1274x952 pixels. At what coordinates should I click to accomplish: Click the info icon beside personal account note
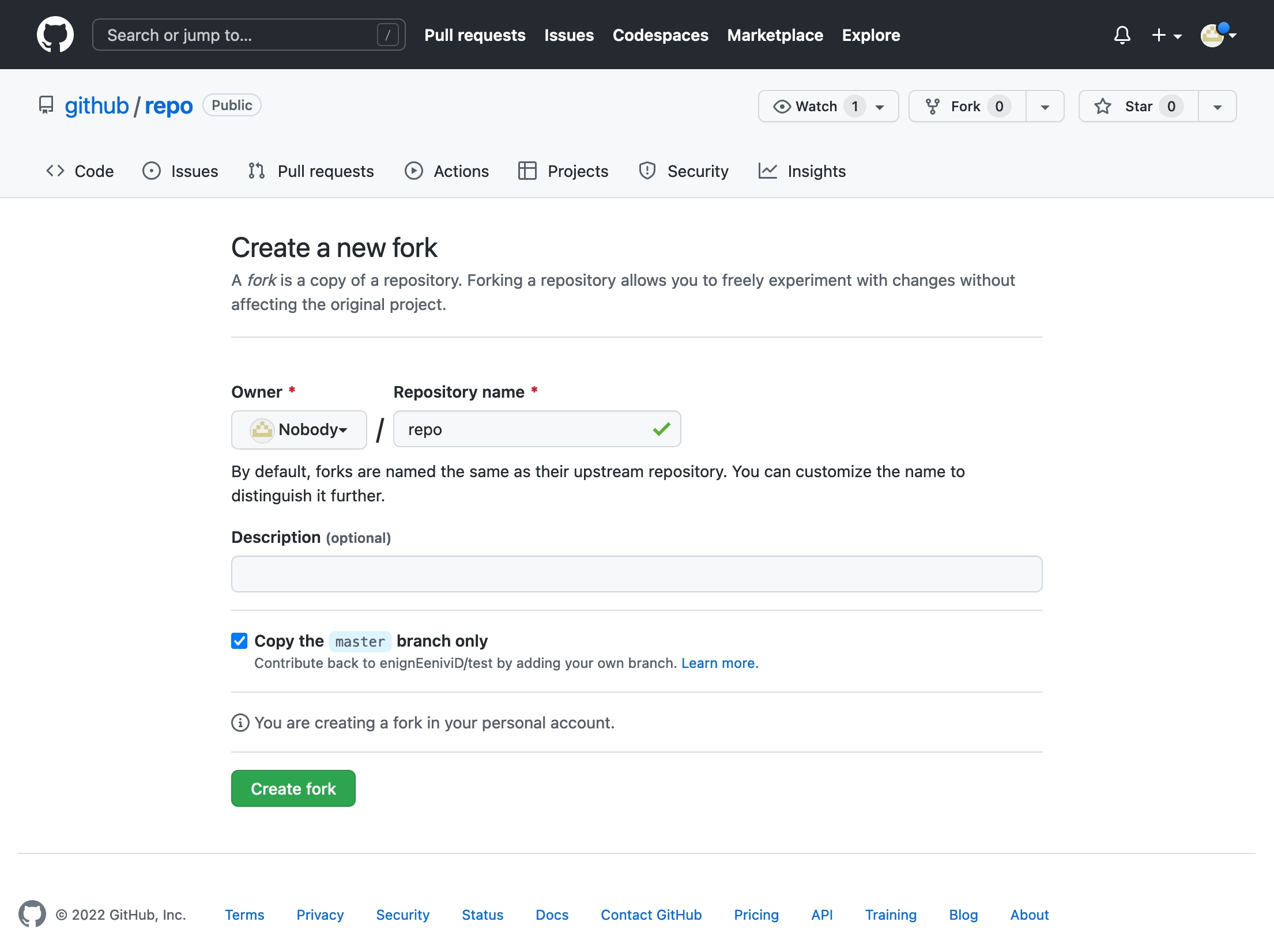click(240, 723)
